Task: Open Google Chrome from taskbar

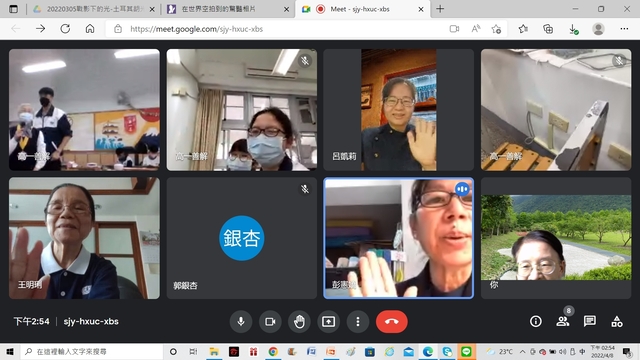Action: (x=273, y=351)
